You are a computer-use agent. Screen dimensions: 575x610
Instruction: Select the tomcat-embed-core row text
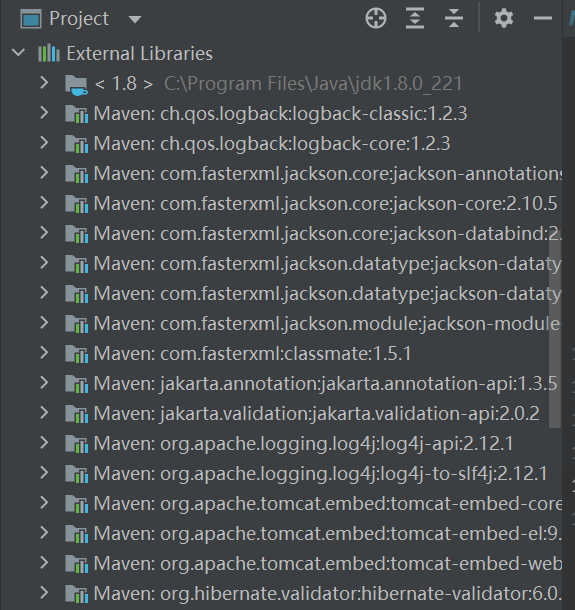(328, 504)
